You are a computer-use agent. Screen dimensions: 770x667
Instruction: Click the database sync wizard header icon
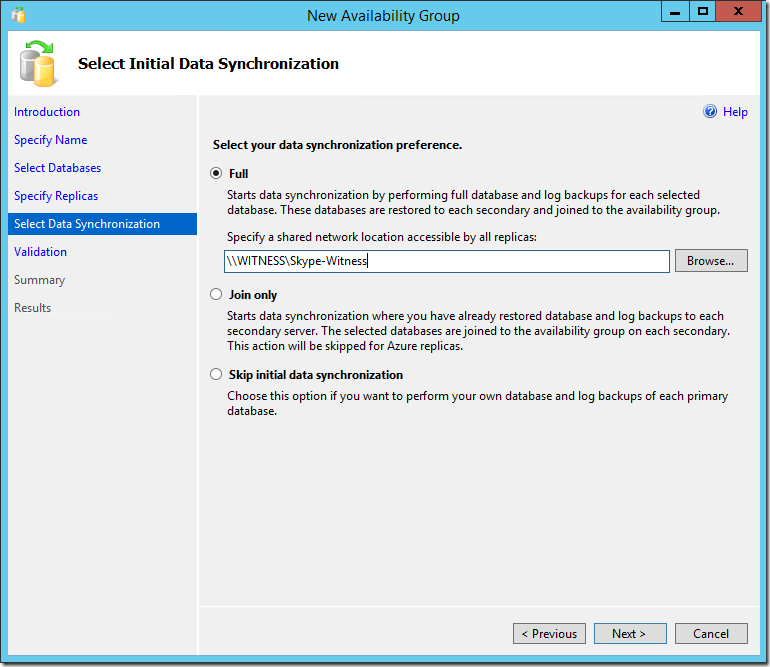coord(38,64)
